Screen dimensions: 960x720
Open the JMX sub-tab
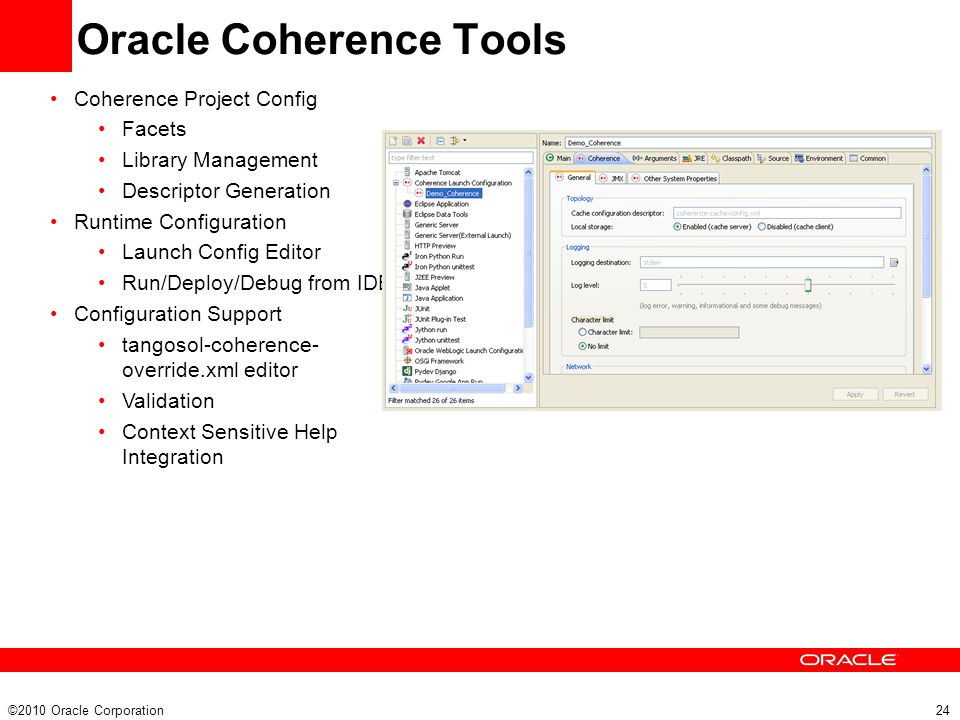[612, 178]
